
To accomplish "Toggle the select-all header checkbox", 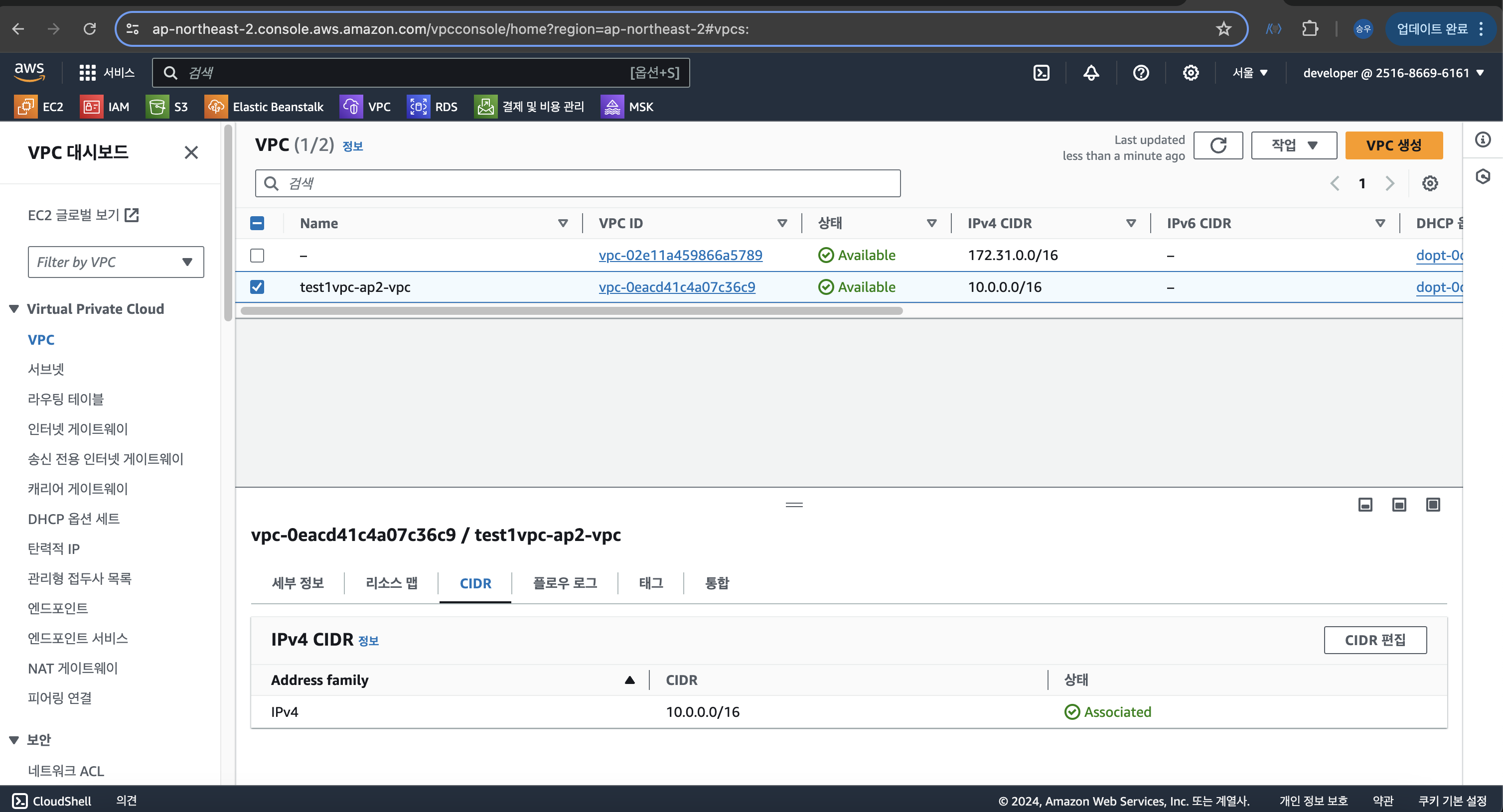I will (257, 223).
